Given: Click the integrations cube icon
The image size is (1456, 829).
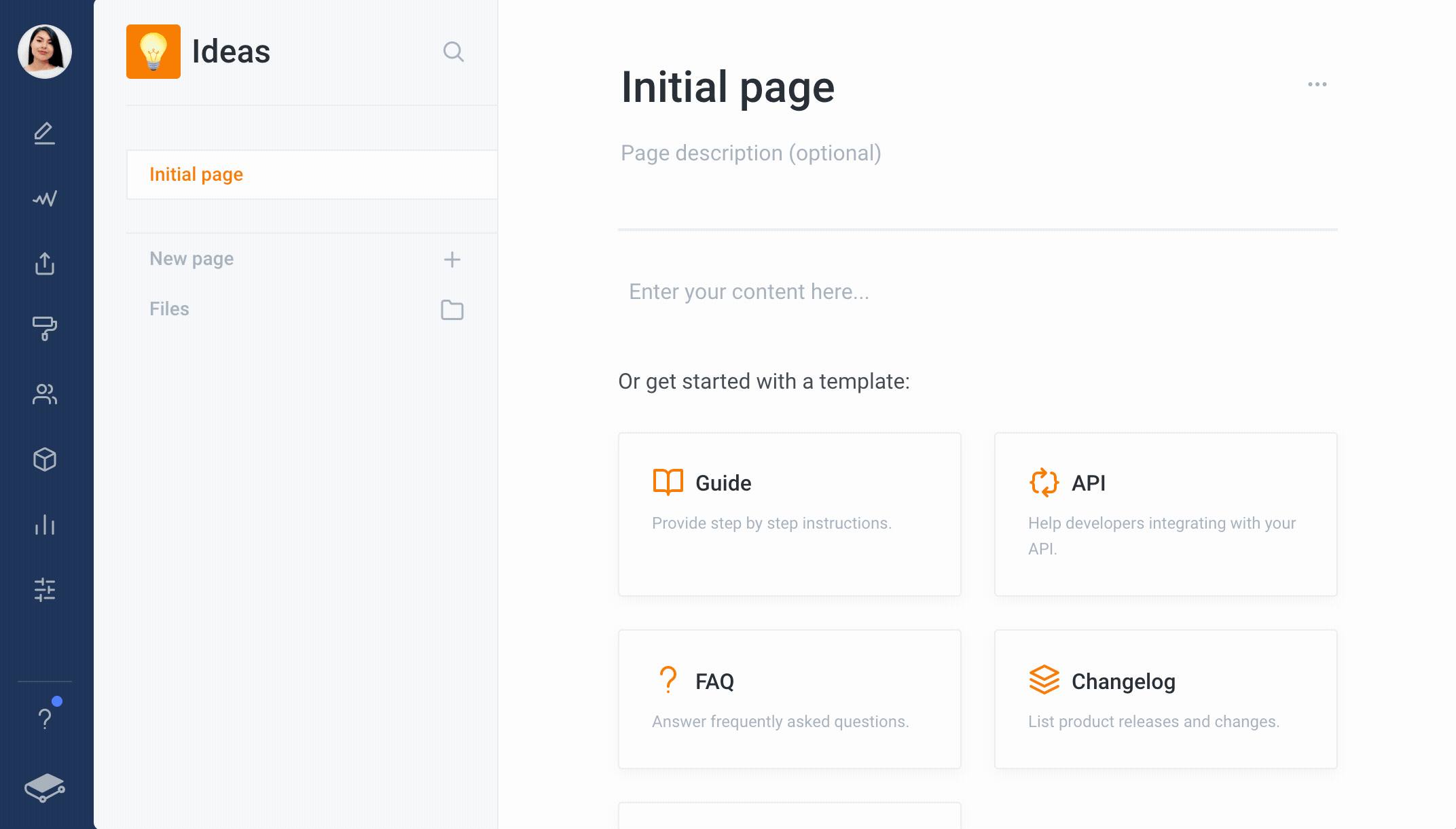Looking at the screenshot, I should tap(44, 459).
